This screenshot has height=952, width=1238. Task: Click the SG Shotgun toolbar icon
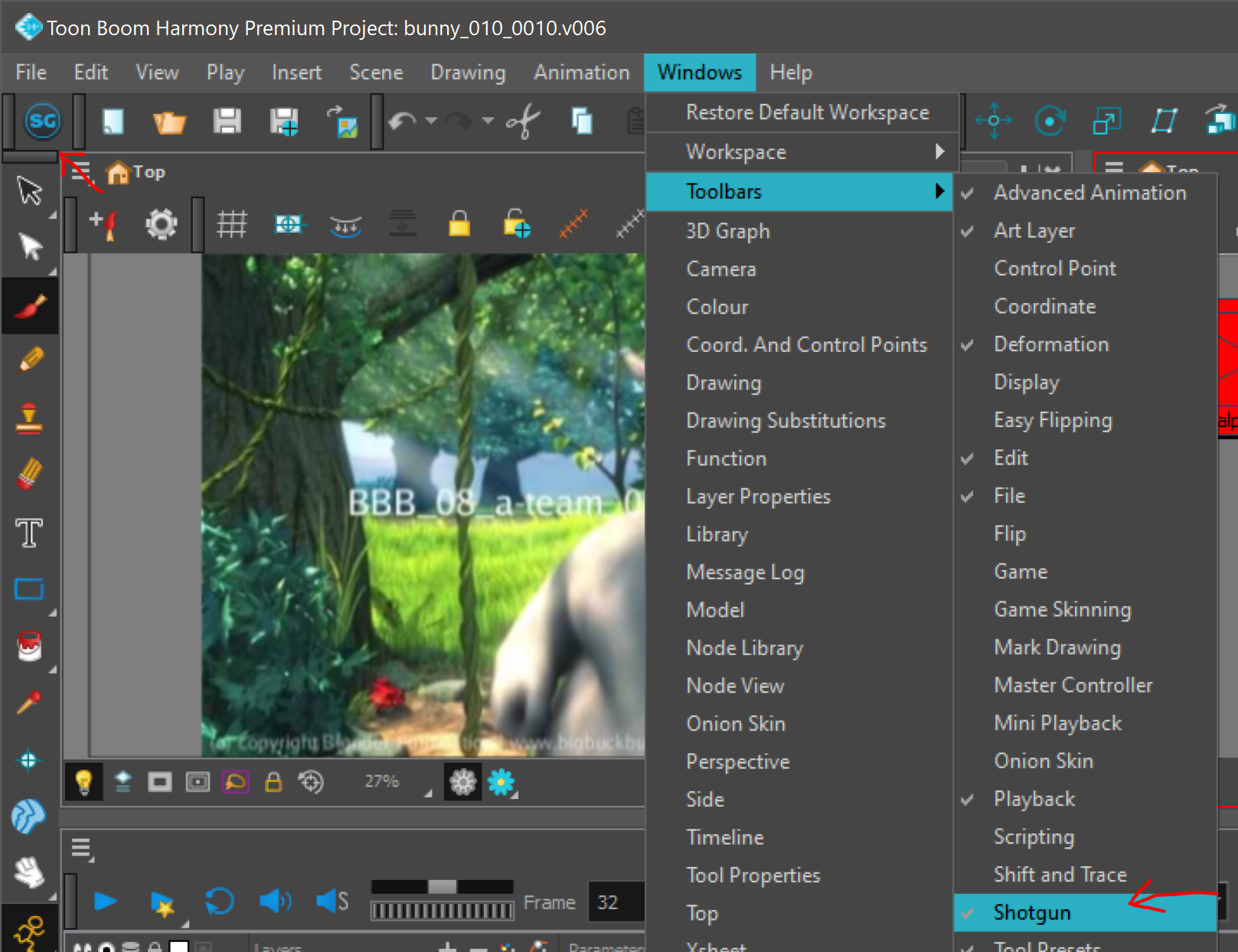(43, 121)
